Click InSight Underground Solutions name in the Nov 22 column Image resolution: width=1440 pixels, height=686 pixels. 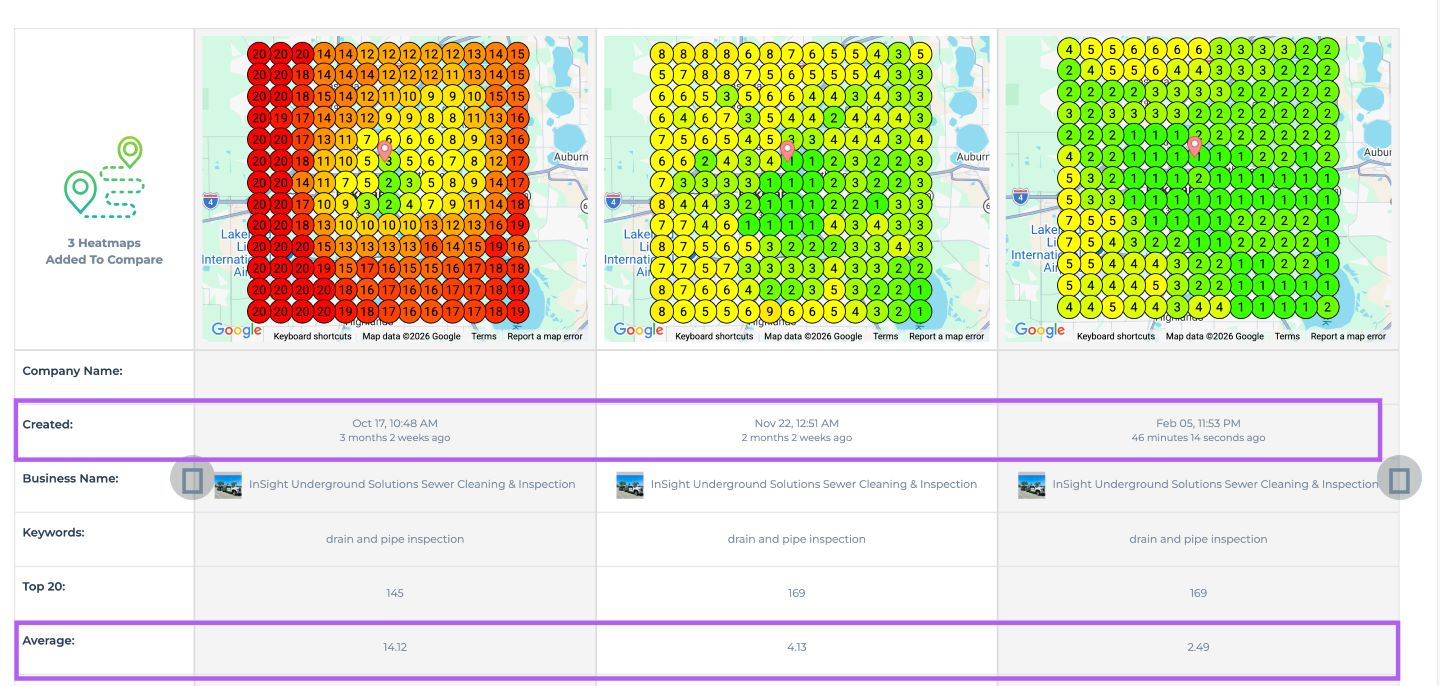pyautogui.click(x=814, y=484)
